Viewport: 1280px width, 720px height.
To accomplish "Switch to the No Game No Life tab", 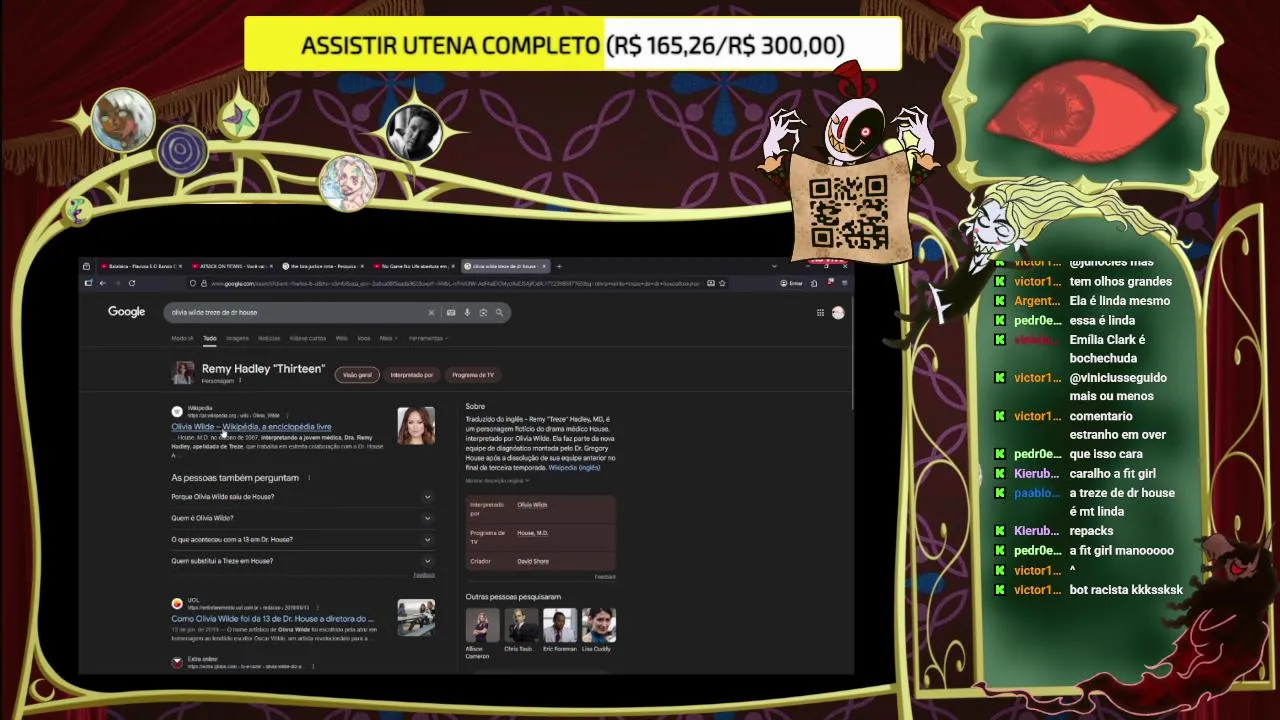I will click(413, 266).
